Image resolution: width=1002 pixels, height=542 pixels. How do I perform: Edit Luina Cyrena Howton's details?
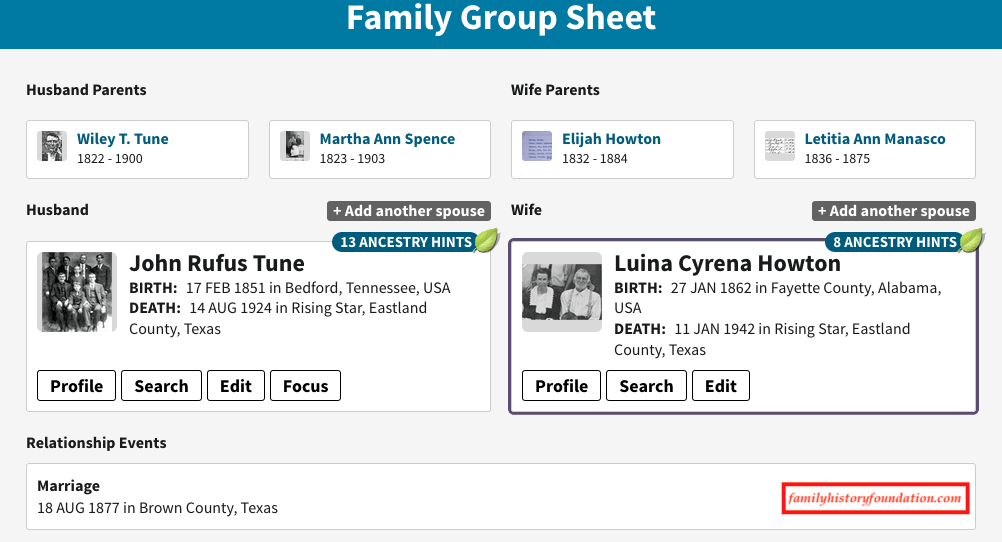[x=720, y=386]
